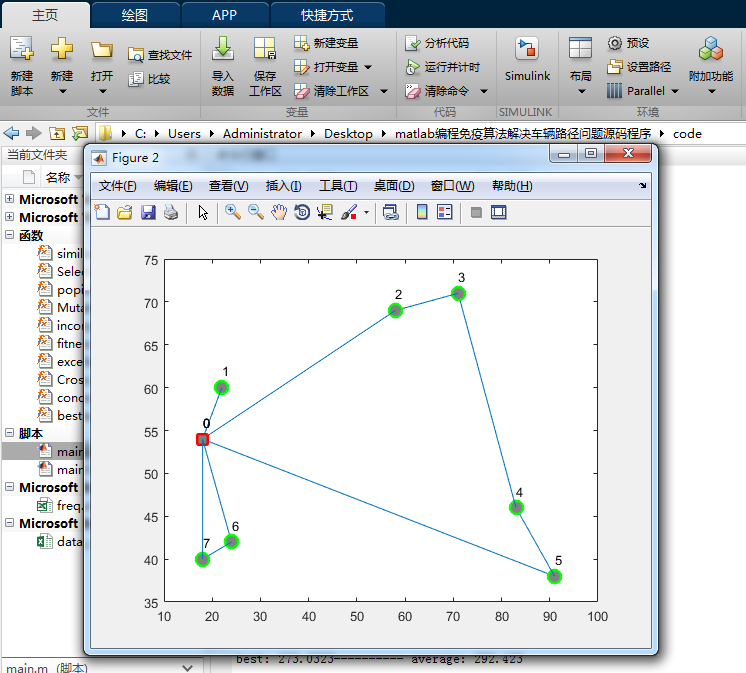Select the Edit Plot arrow tool
746x673 pixels.
click(203, 212)
